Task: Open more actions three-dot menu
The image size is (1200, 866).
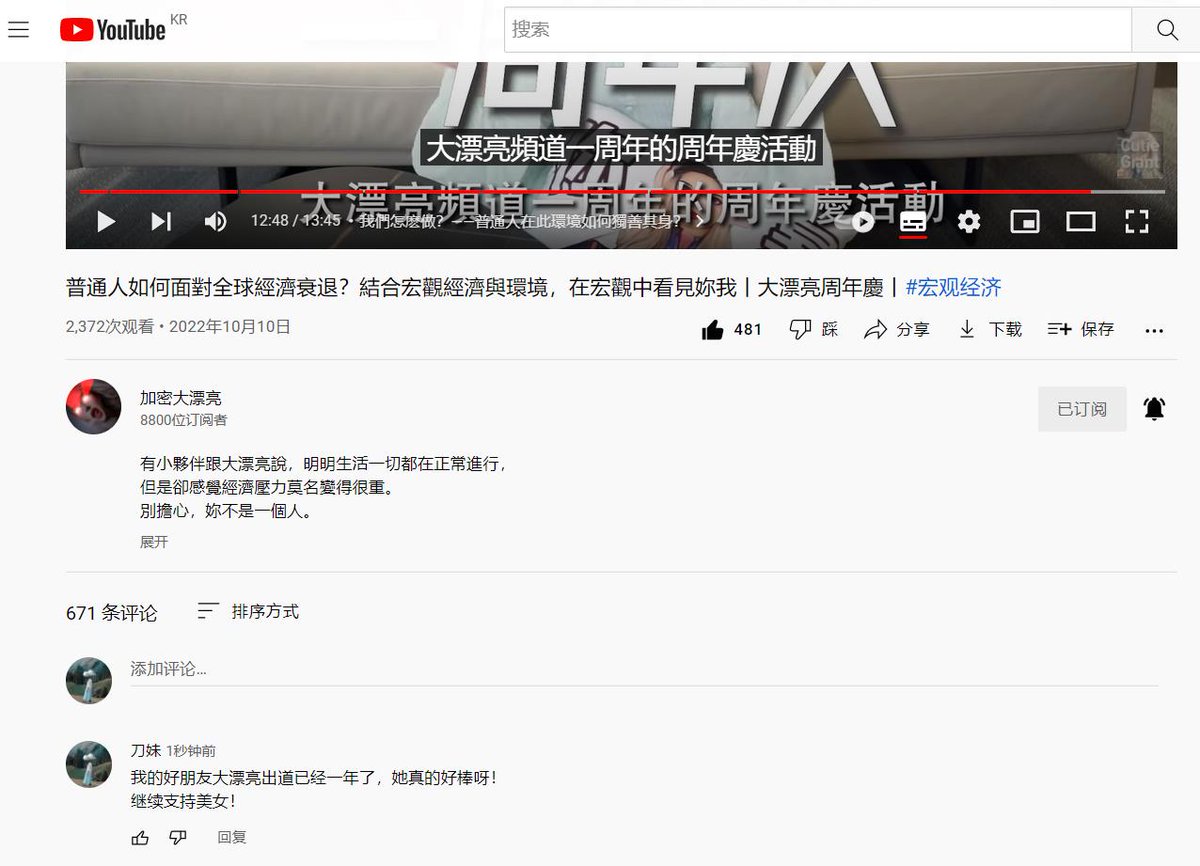Action: coord(1154,330)
